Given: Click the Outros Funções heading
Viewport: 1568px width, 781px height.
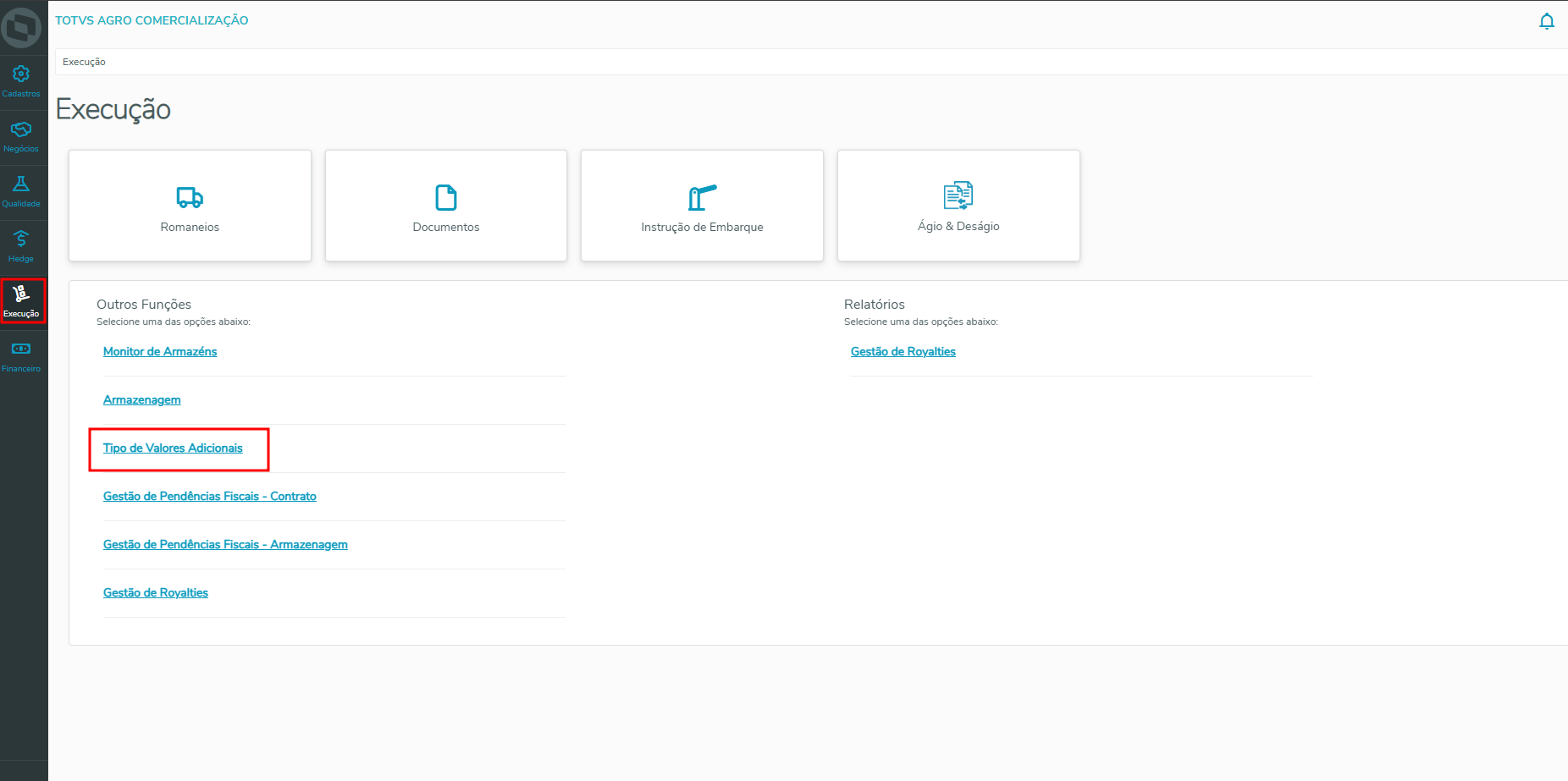Looking at the screenshot, I should pos(144,304).
